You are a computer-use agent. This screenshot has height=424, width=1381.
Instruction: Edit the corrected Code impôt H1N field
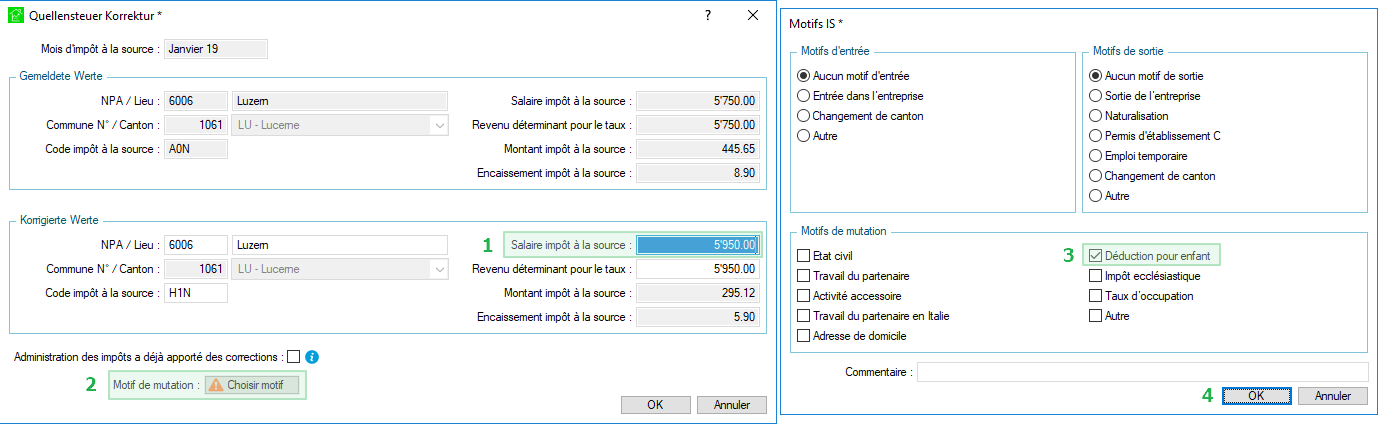pos(196,293)
